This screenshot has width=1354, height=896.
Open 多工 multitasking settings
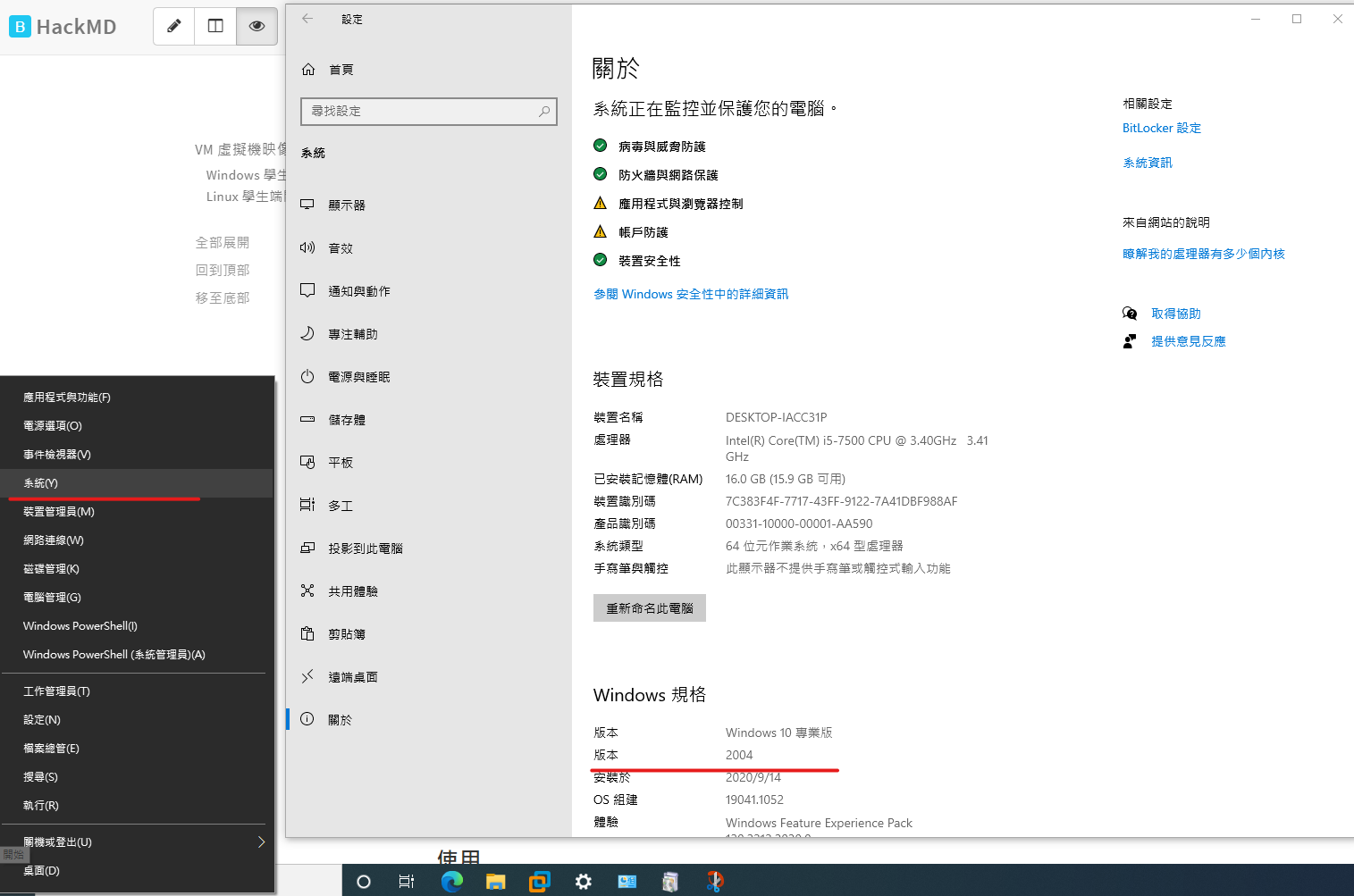click(429, 506)
